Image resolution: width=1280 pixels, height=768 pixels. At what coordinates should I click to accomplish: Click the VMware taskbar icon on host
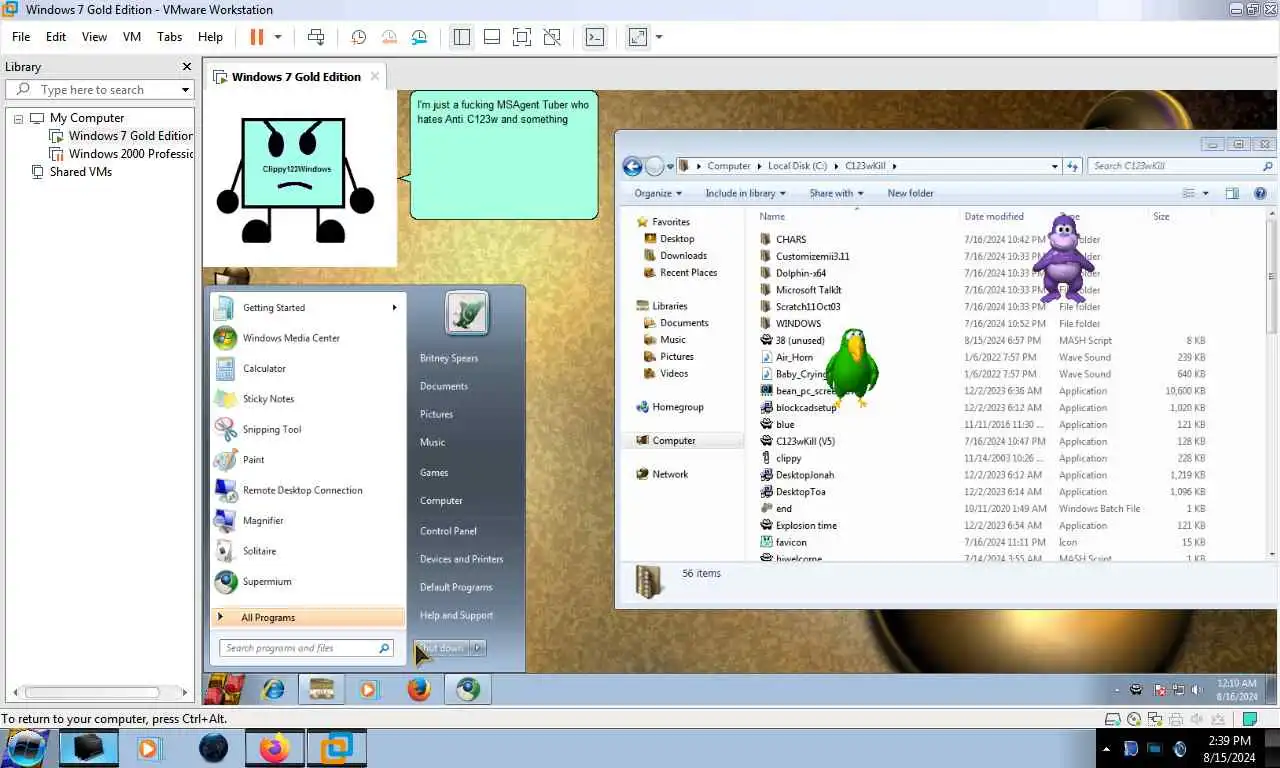(335, 748)
